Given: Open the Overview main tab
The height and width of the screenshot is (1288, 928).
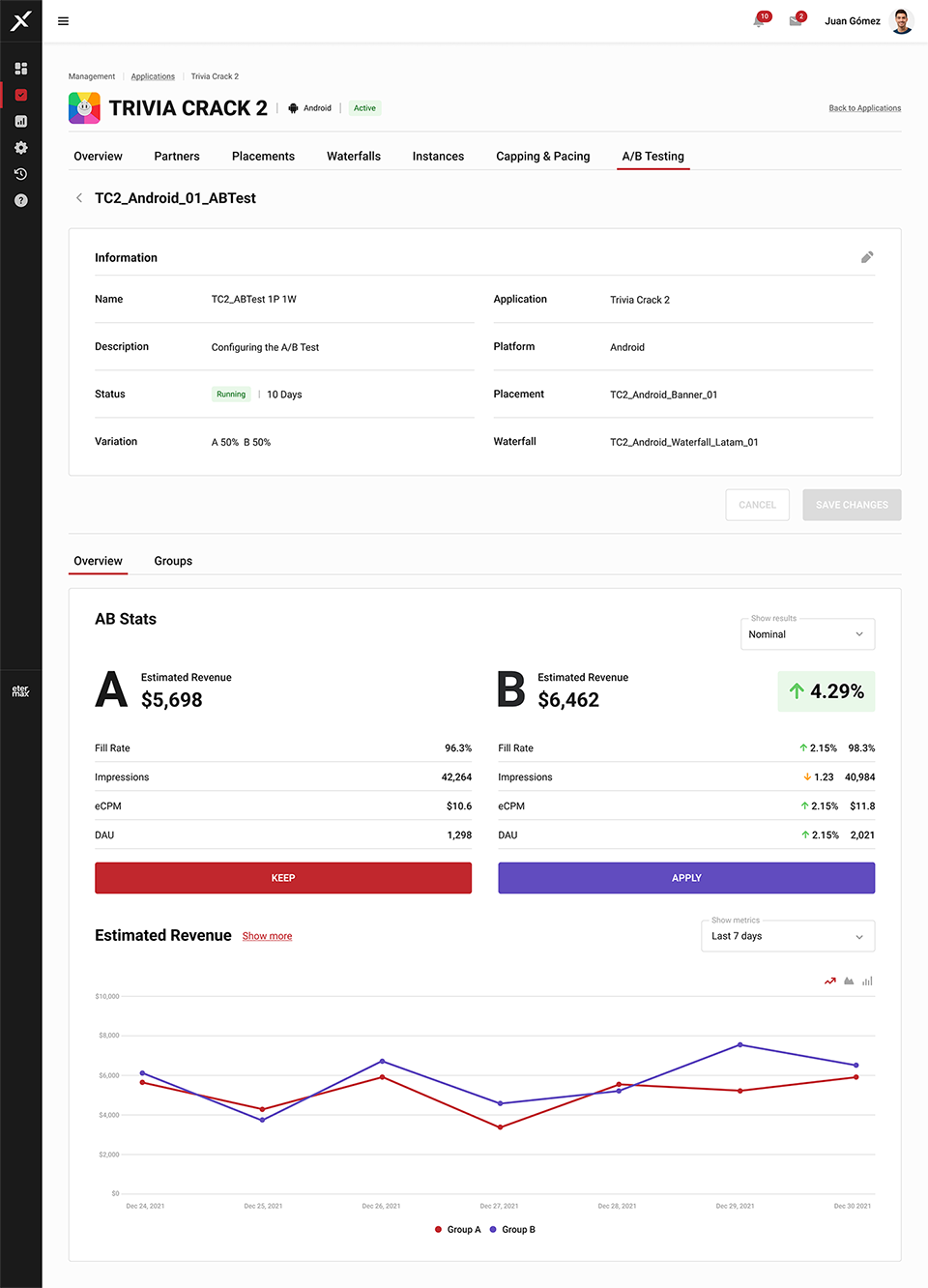Looking at the screenshot, I should click(x=98, y=156).
